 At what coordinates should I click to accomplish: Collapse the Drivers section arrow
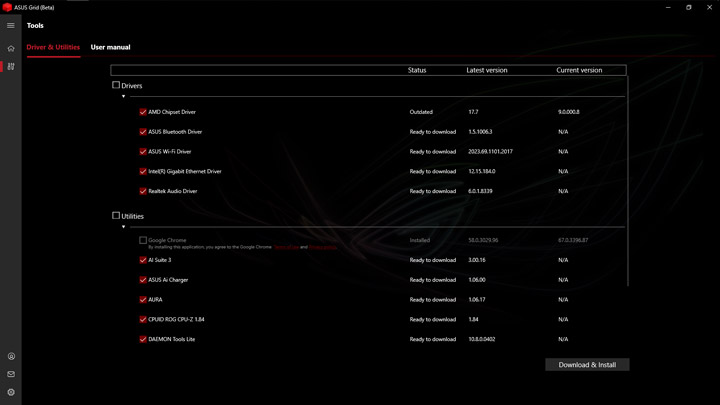tap(124, 96)
